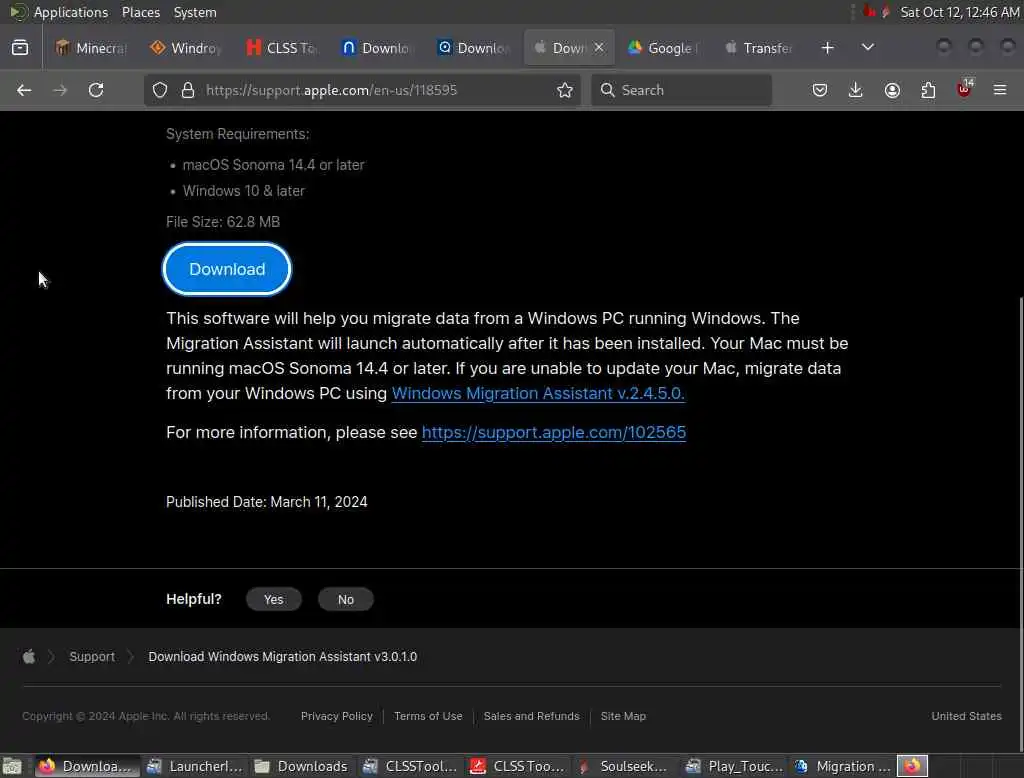This screenshot has height=778, width=1024.
Task: Reload the current page
Action: (96, 90)
